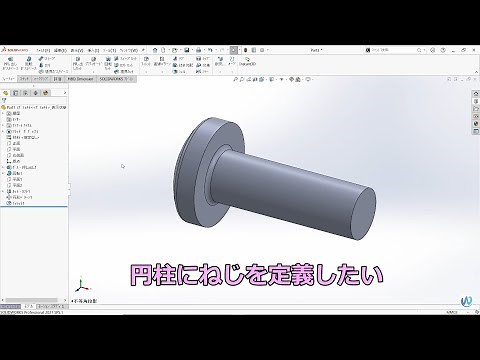
Task: Click the Print icon
Action: point(199,50)
